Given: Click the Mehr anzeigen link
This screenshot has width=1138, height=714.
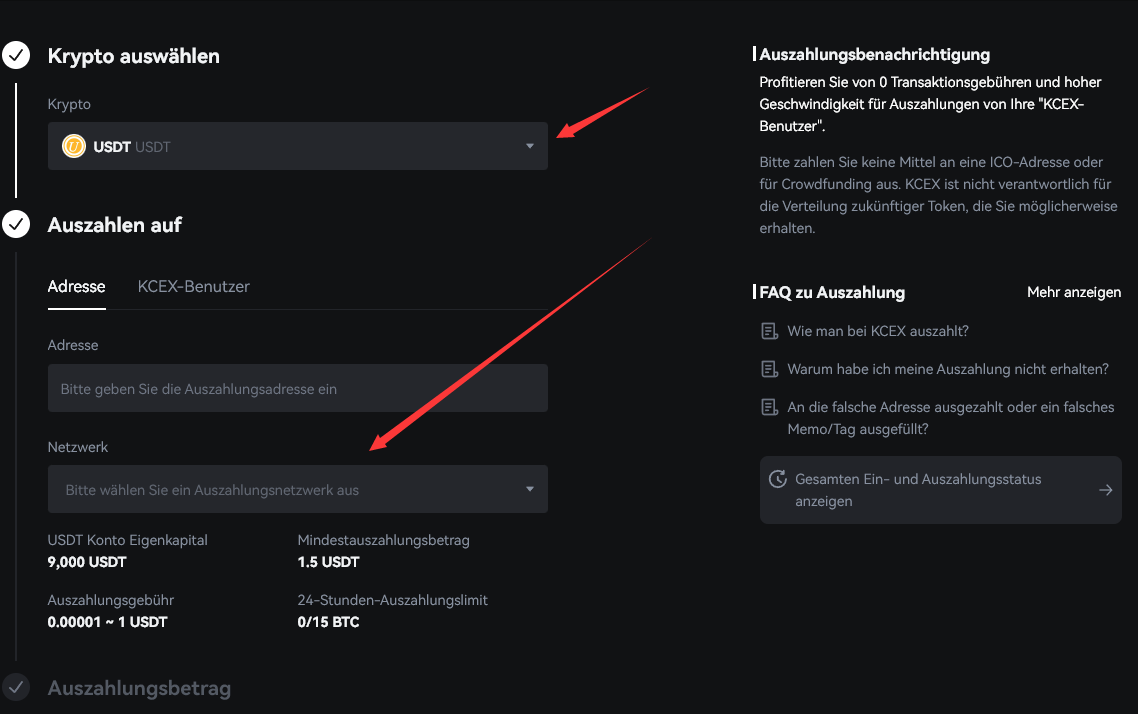Looking at the screenshot, I should coord(1073,292).
